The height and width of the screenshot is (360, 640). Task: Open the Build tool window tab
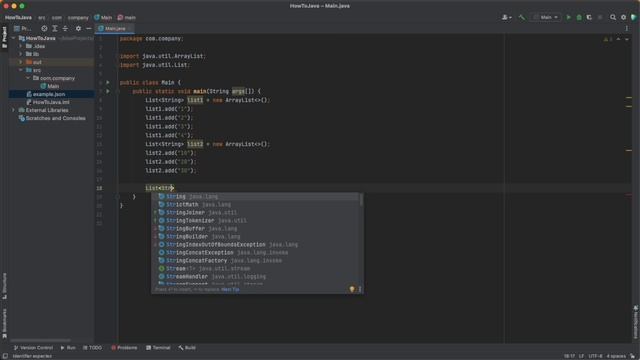click(x=187, y=348)
